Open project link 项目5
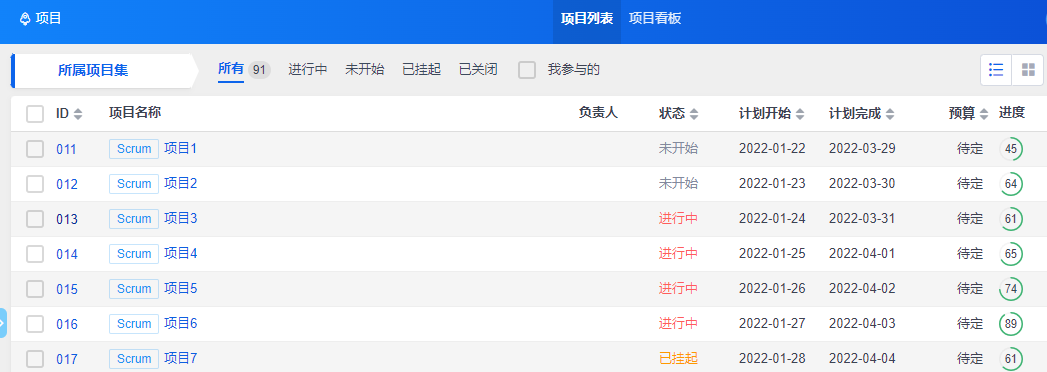 click(181, 289)
